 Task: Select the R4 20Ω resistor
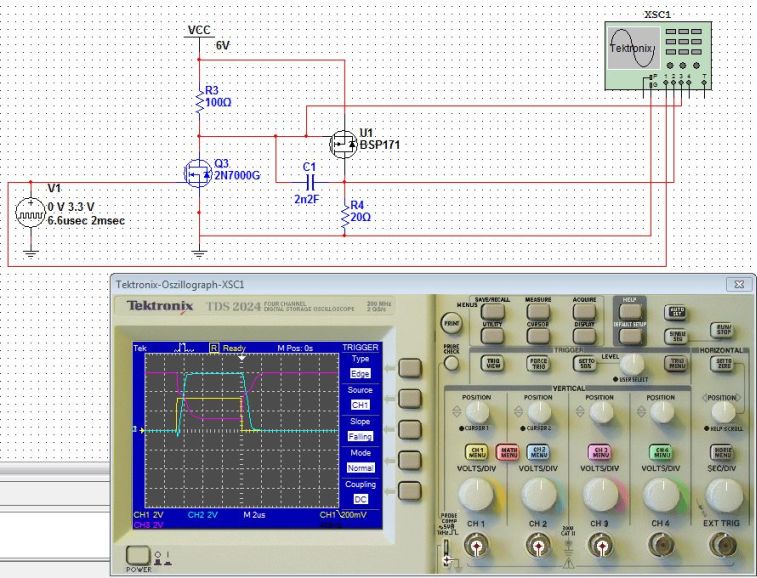point(345,215)
